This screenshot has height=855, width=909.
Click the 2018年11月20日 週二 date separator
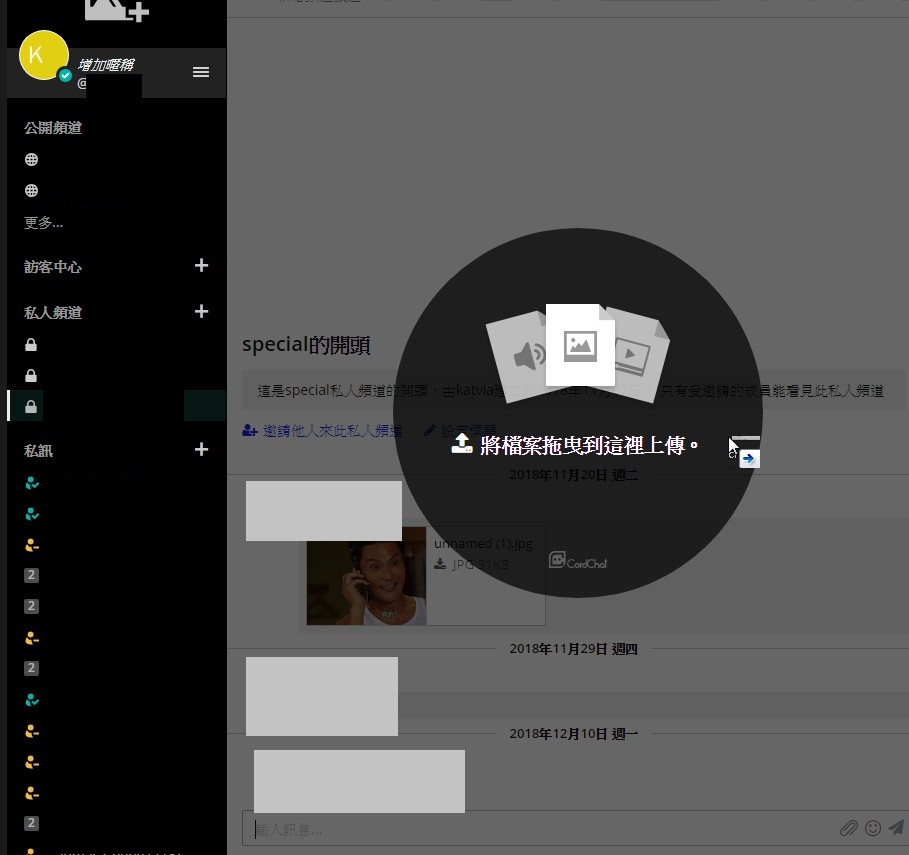(x=573, y=475)
